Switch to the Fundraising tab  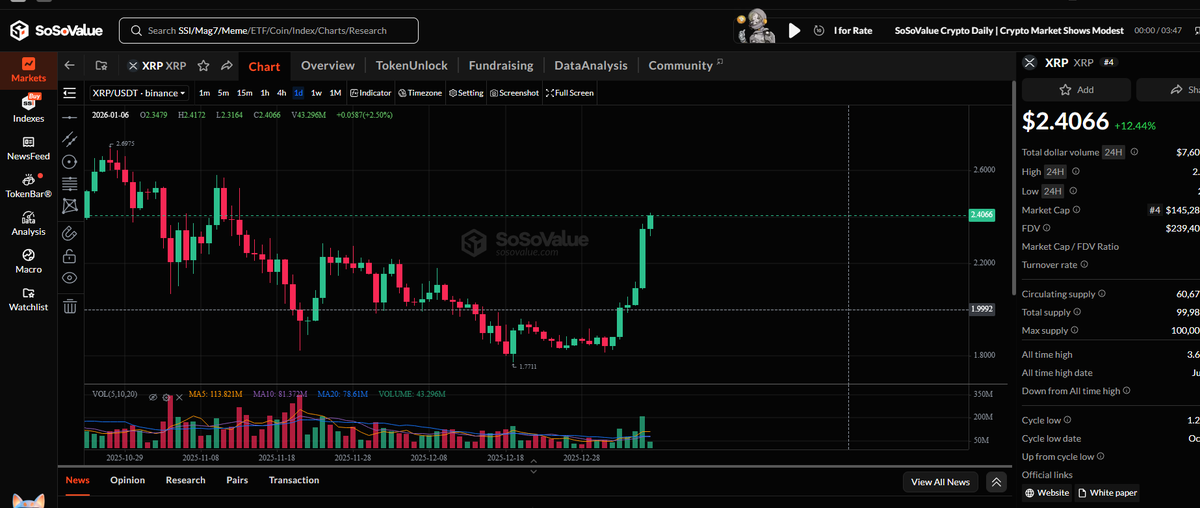501,66
